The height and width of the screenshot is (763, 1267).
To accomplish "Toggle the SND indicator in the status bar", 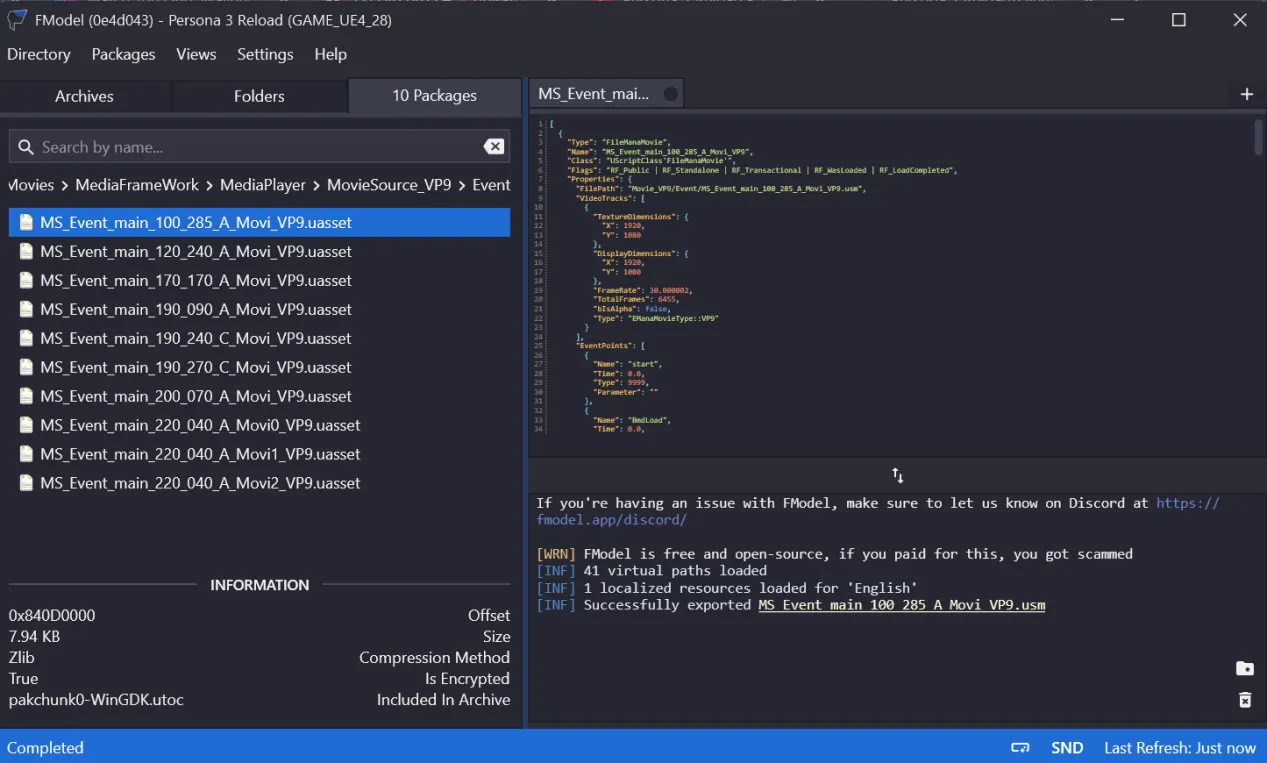I will point(1066,748).
